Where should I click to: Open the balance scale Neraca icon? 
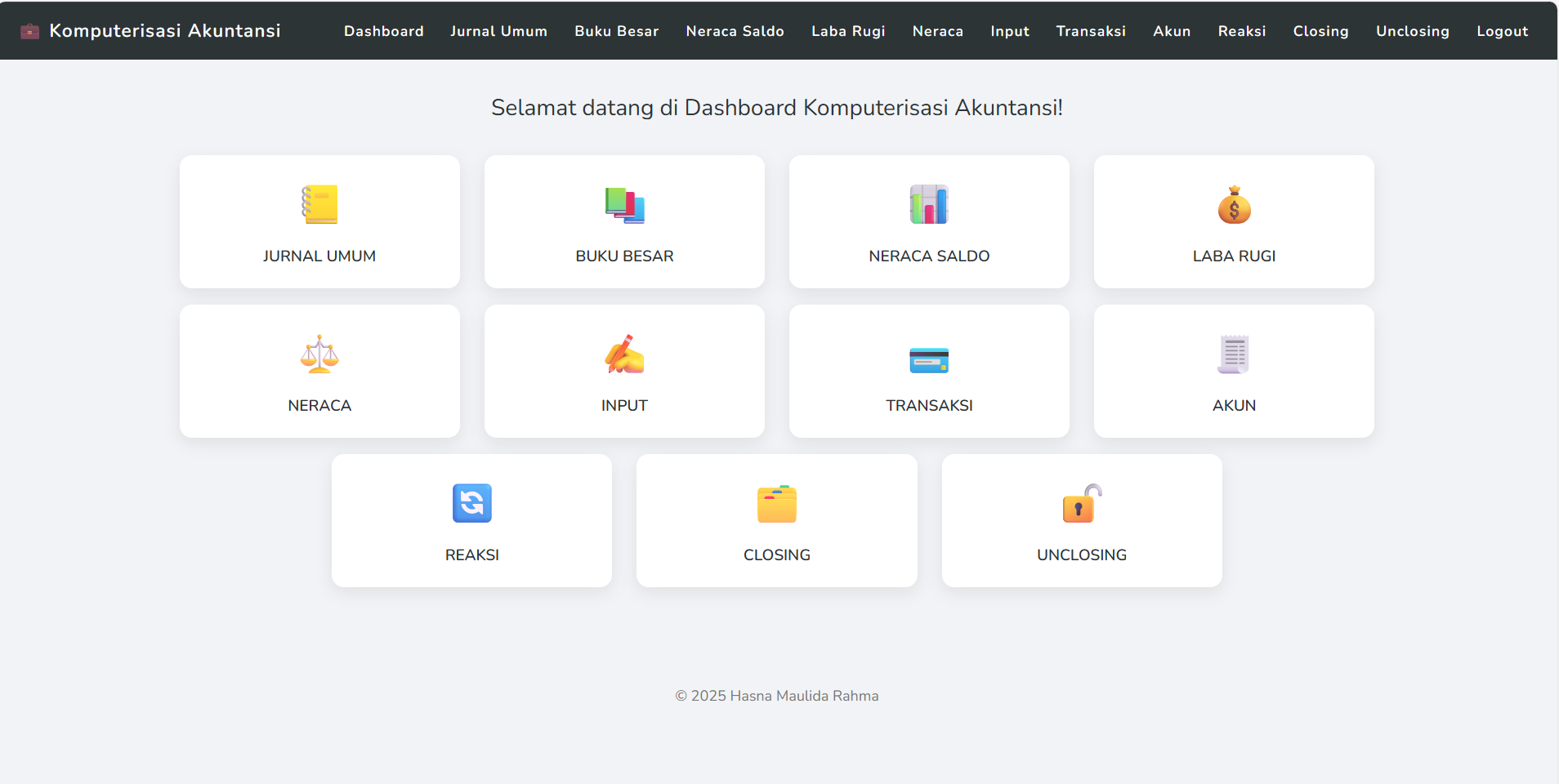coord(319,354)
